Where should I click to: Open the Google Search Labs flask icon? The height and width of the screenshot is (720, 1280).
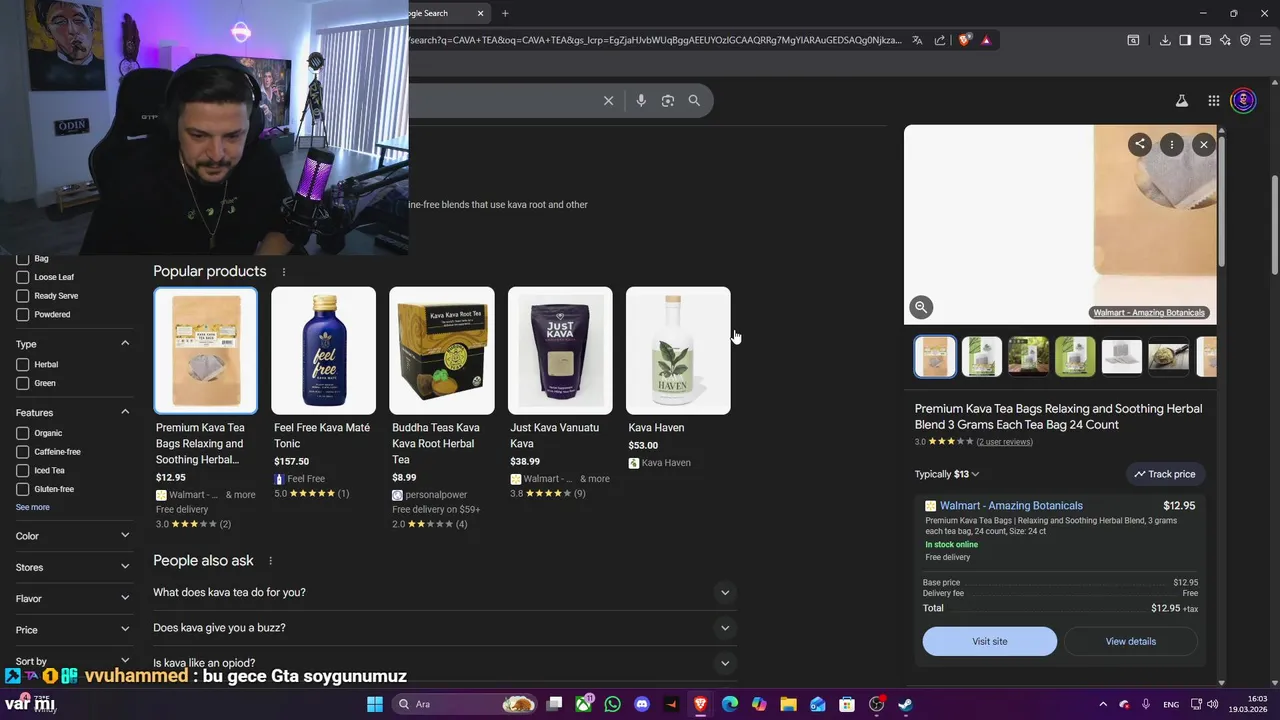(x=1181, y=101)
